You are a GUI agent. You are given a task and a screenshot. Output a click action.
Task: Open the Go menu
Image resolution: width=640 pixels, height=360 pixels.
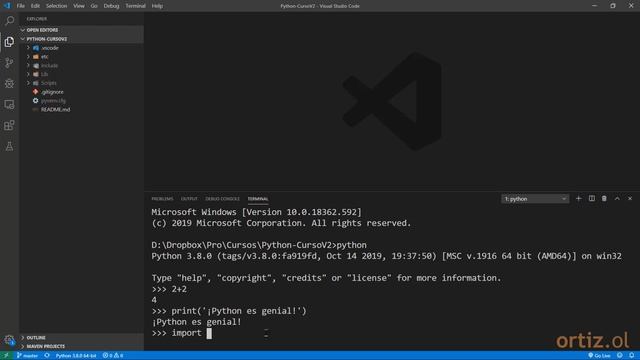point(94,6)
